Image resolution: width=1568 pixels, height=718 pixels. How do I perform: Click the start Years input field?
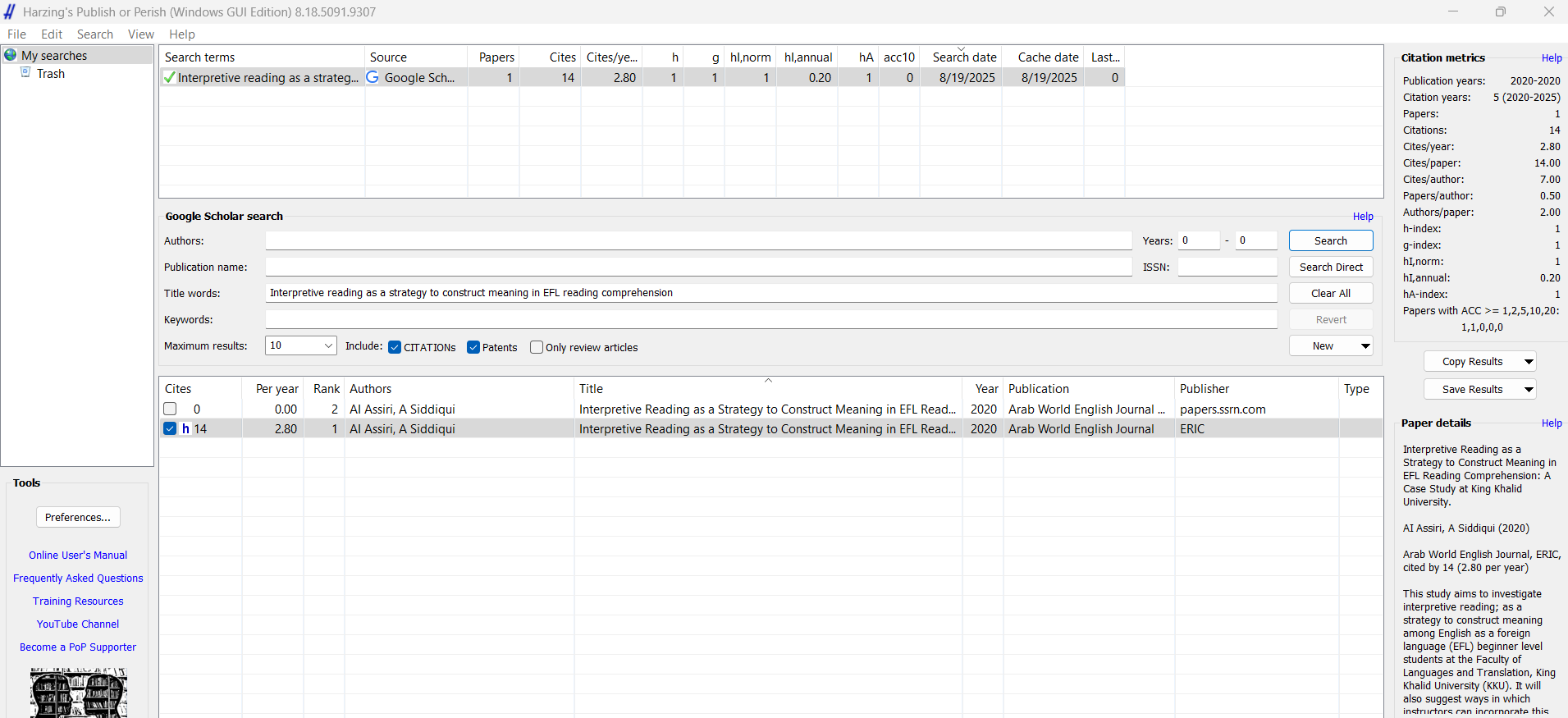(1199, 240)
